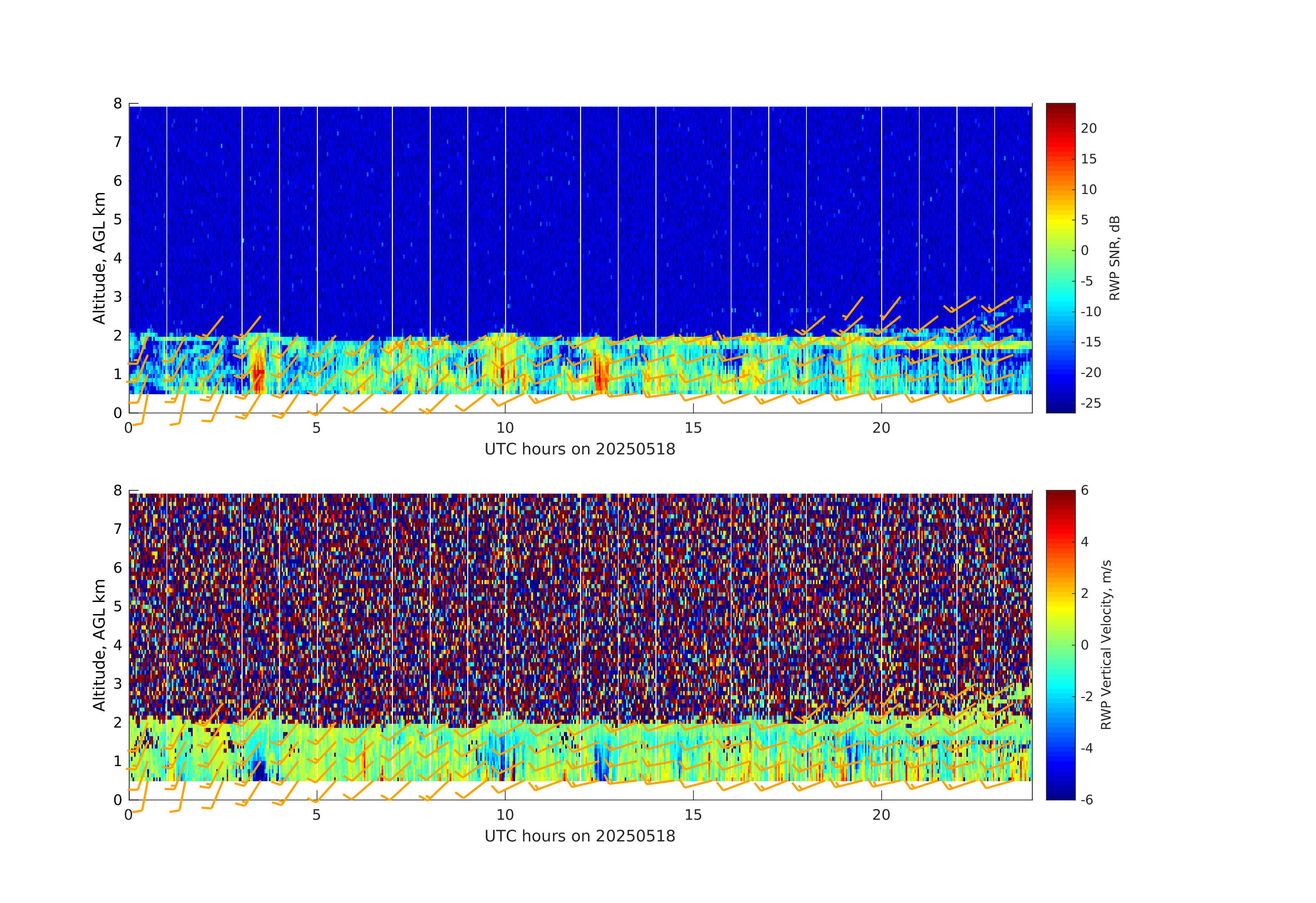Click the x-axis tick 15 on bottom plot
Image resolution: width=1316 pixels, height=903 pixels.
(x=693, y=815)
